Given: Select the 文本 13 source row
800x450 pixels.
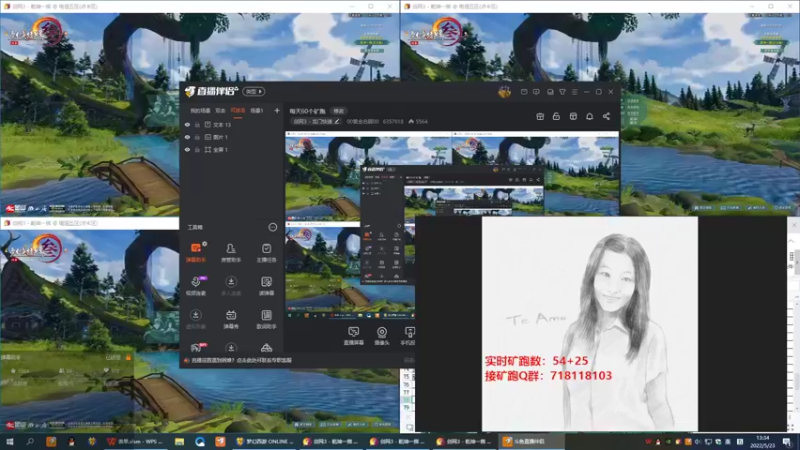Looking at the screenshot, I should [x=232, y=124].
